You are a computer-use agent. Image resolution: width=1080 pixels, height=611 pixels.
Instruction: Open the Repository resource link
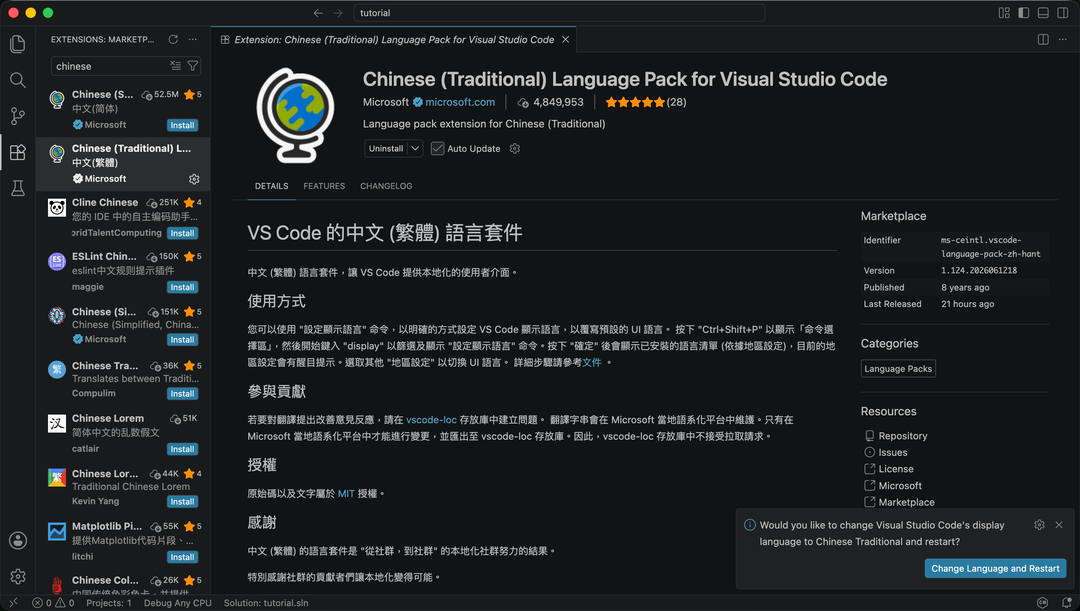902,436
